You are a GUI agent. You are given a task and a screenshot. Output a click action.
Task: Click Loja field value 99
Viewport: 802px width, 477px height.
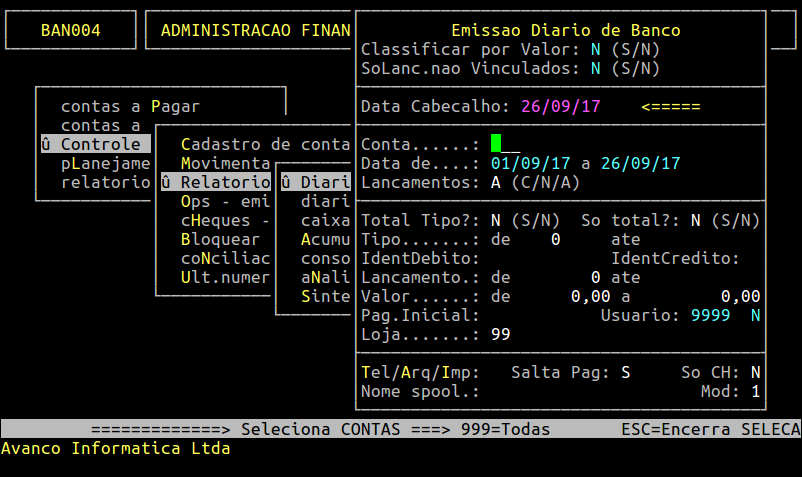(501, 334)
